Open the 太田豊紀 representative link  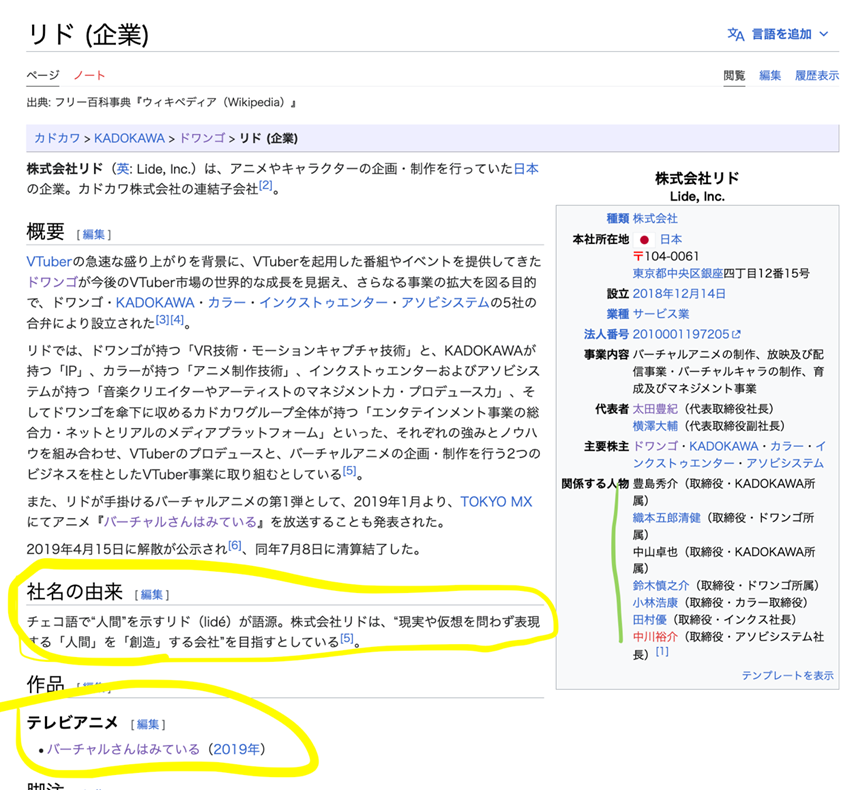[x=655, y=409]
